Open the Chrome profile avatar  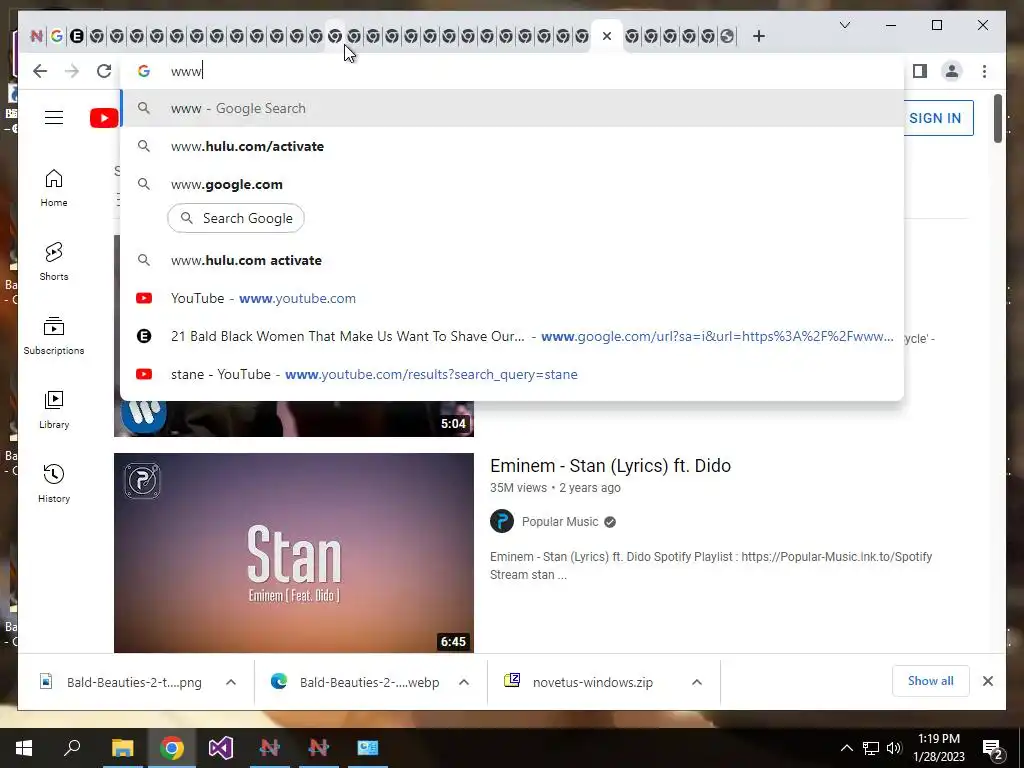pos(952,71)
